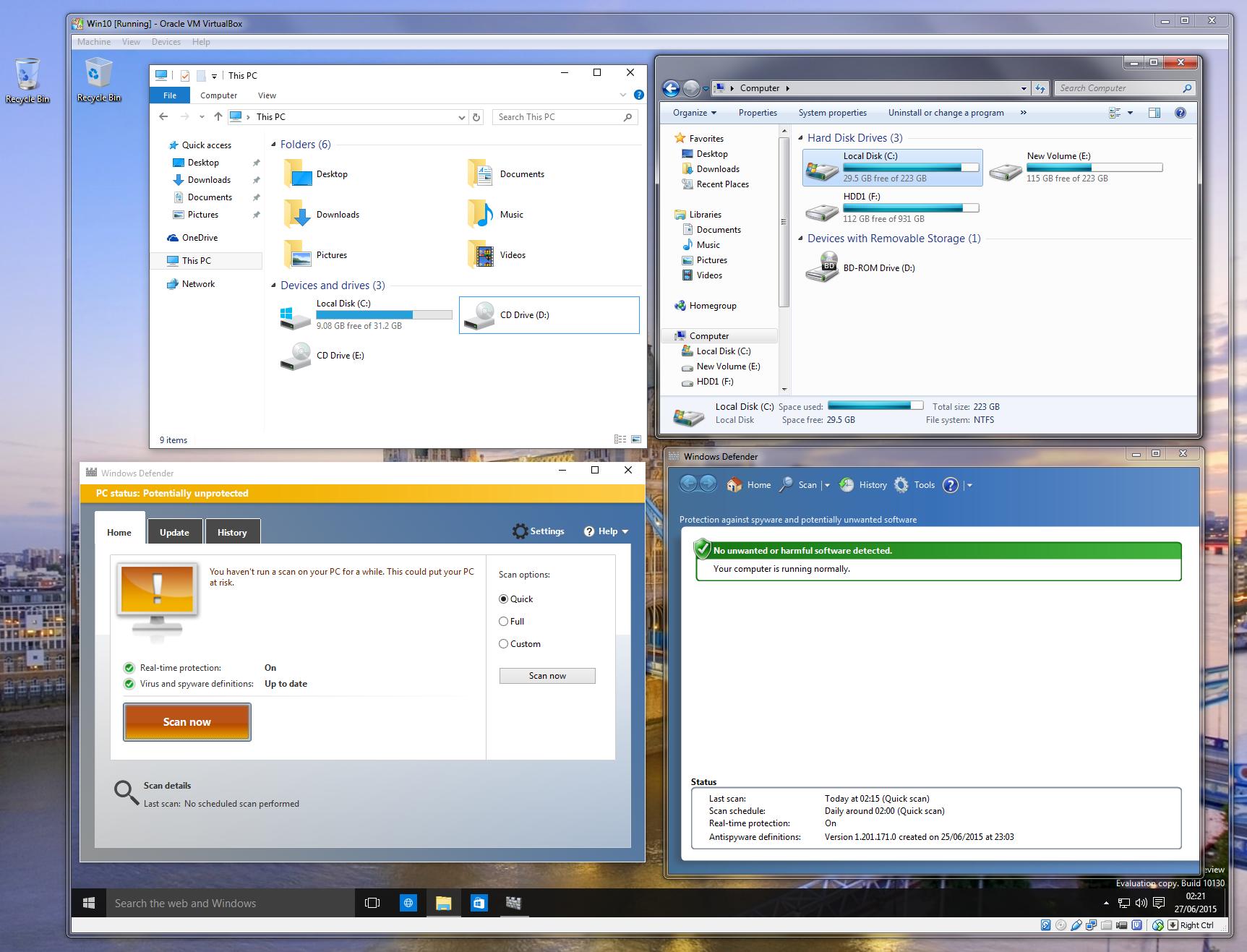Open the Store icon on the taskbar
The image size is (1247, 952).
479,903
